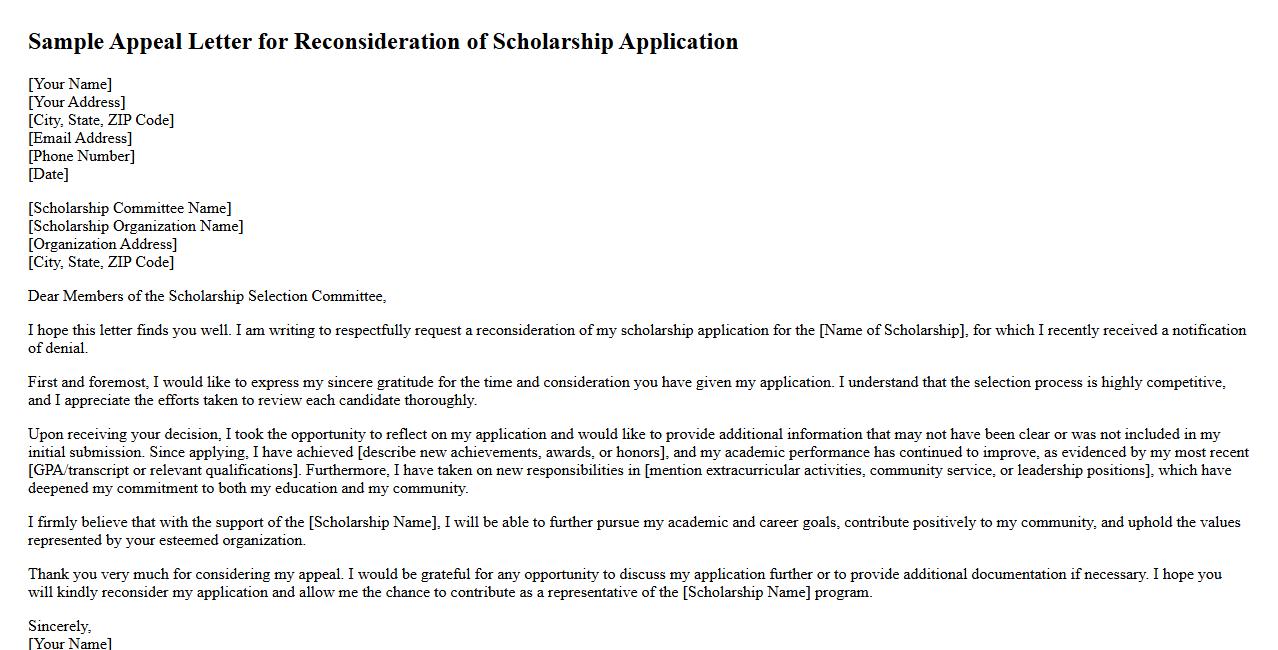Click the [Scholarship Committee Name] line
The height and width of the screenshot is (650, 1278).
pos(130,208)
